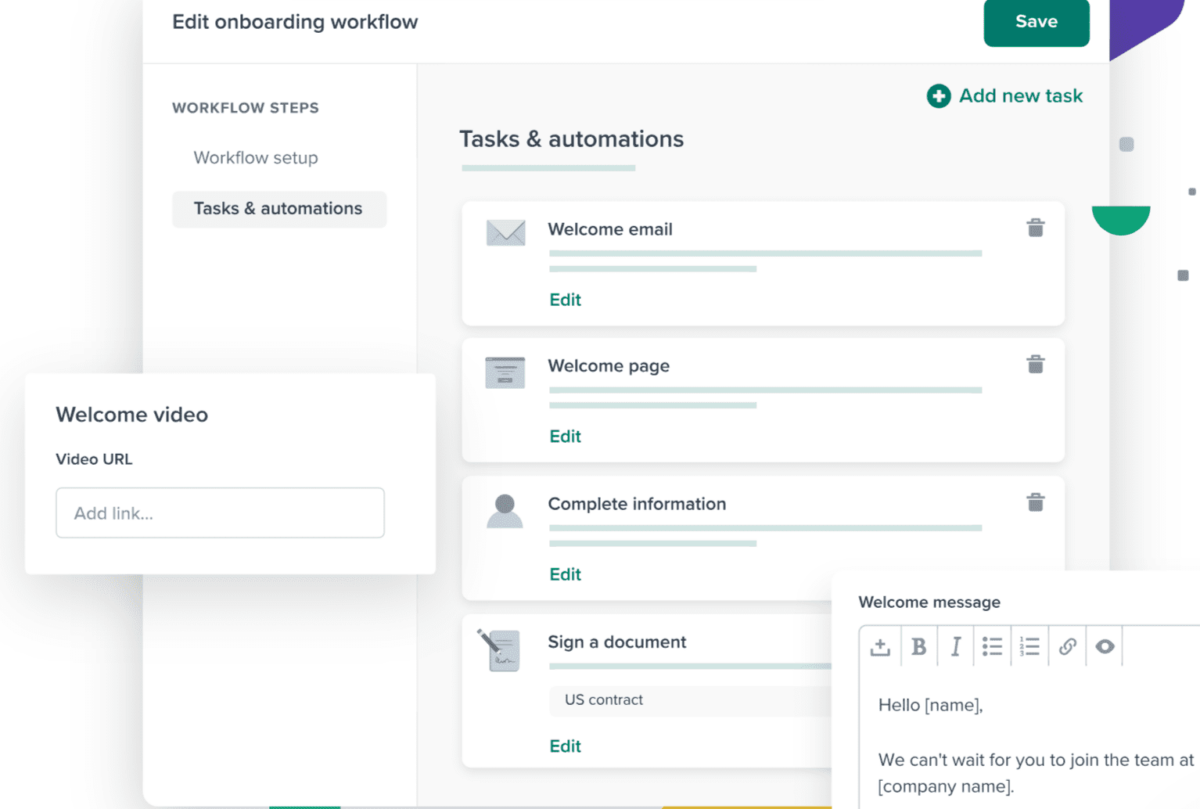Delete the Welcome page task
The height and width of the screenshot is (809, 1200).
click(1035, 364)
